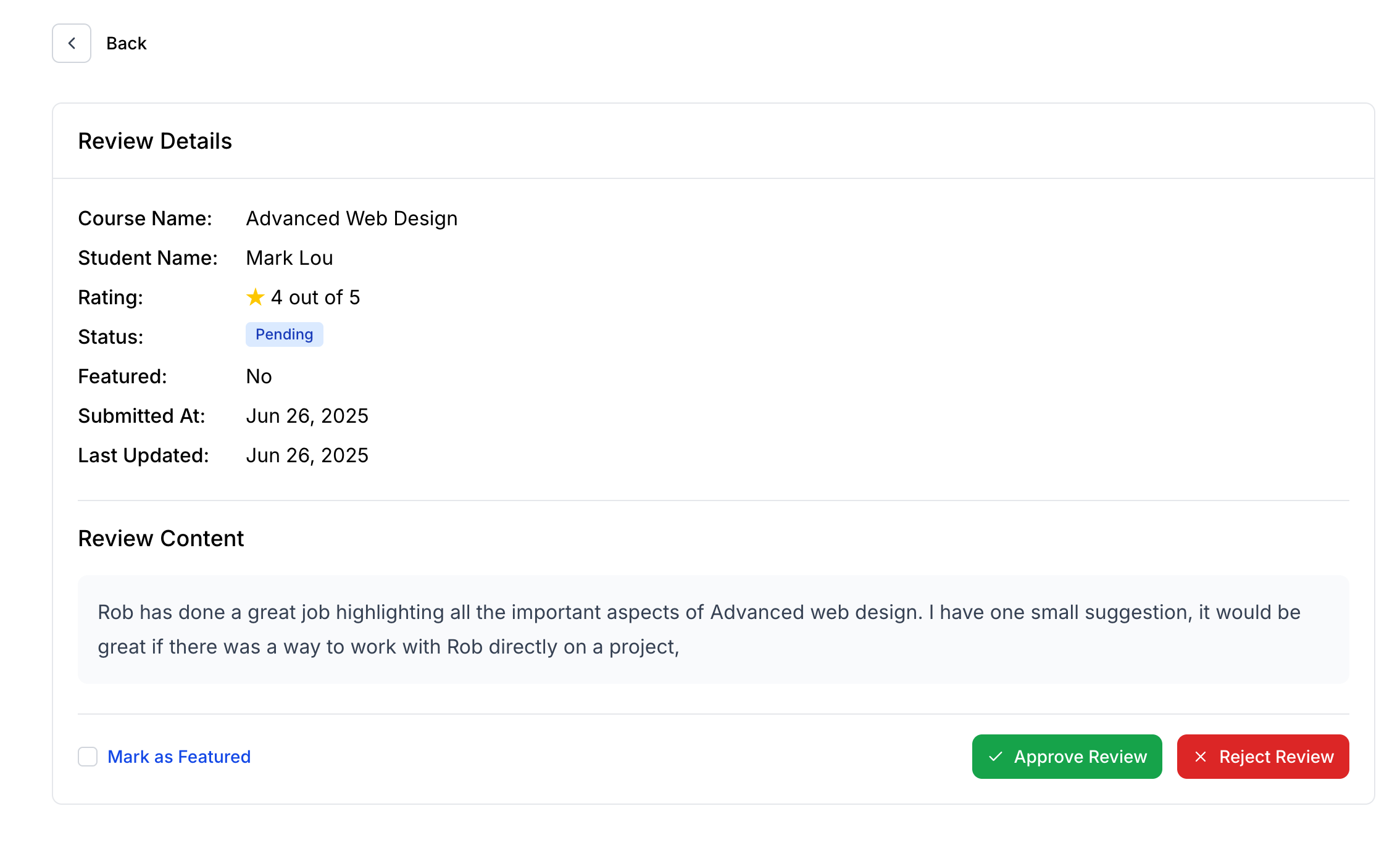Click the student name Mark Lou
Image resolution: width=1400 pixels, height=864 pixels.
(290, 258)
